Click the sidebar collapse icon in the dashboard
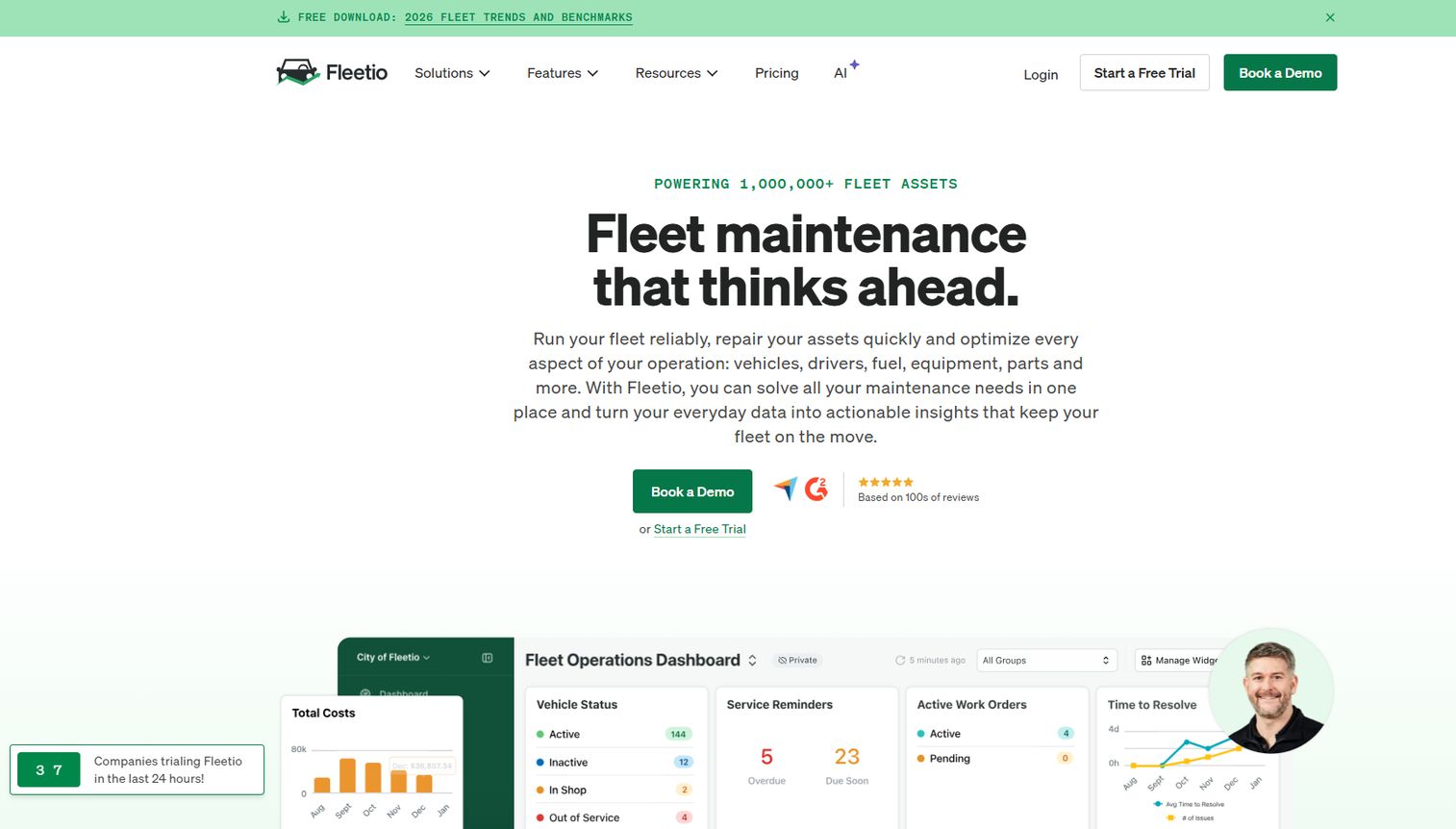1456x829 pixels. [488, 658]
